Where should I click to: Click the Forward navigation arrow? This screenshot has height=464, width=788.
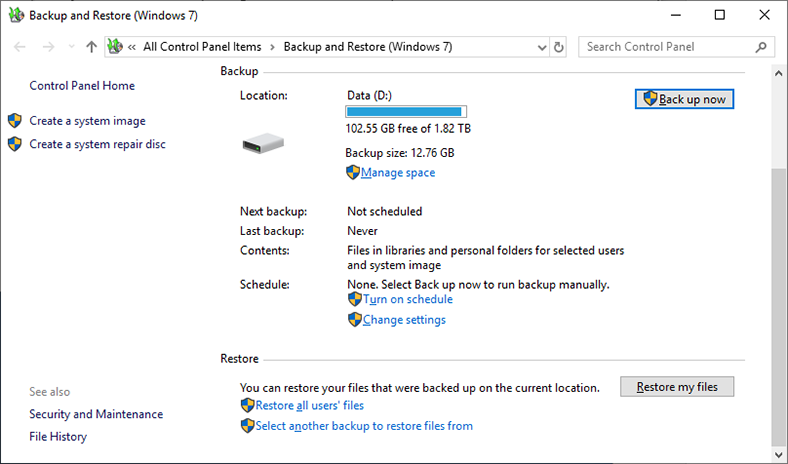click(x=48, y=47)
